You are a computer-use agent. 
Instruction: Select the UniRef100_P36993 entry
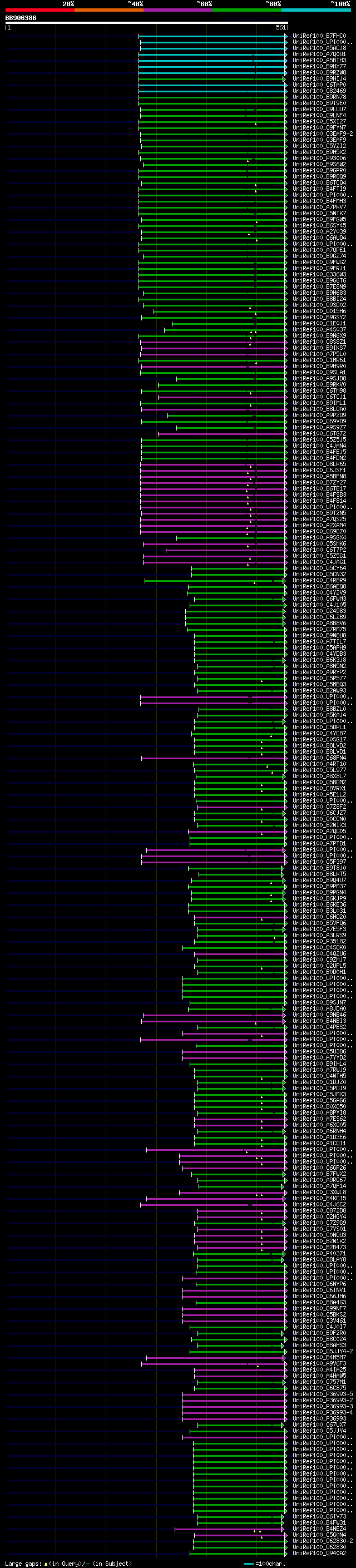[319, 1419]
